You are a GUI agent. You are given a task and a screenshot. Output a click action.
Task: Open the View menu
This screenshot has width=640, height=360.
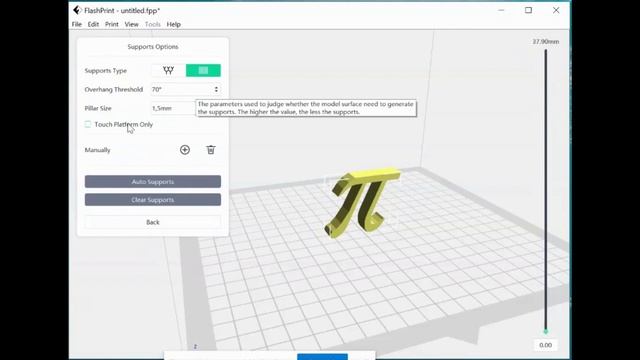click(131, 24)
